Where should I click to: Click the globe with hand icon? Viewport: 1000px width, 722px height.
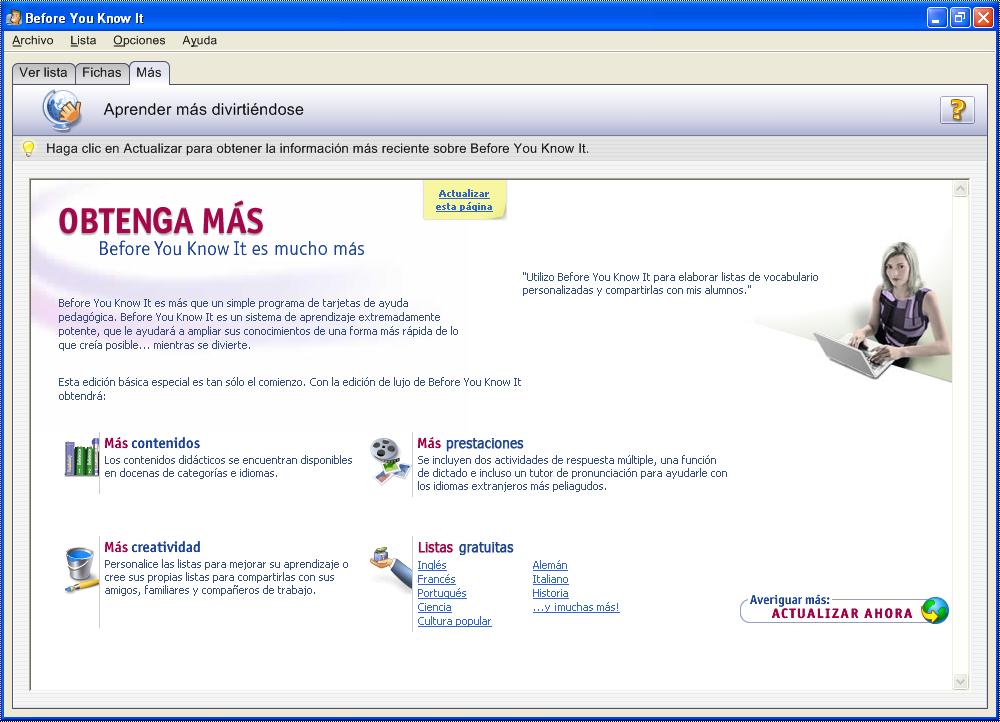click(x=62, y=109)
